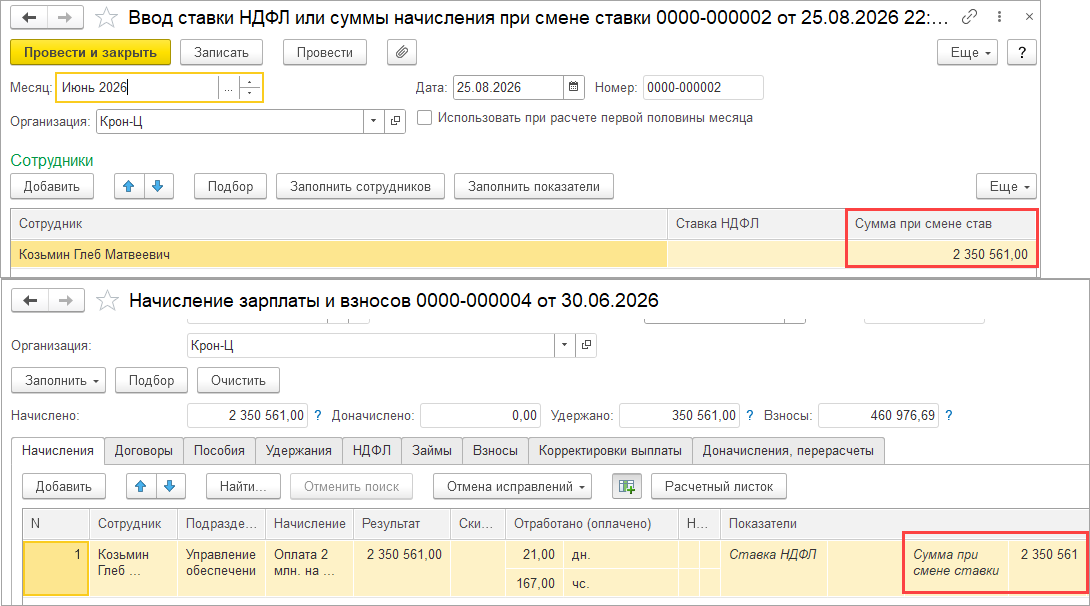Show details help next to Начислено
Screen dimensions: 1090x606
tap(318, 415)
